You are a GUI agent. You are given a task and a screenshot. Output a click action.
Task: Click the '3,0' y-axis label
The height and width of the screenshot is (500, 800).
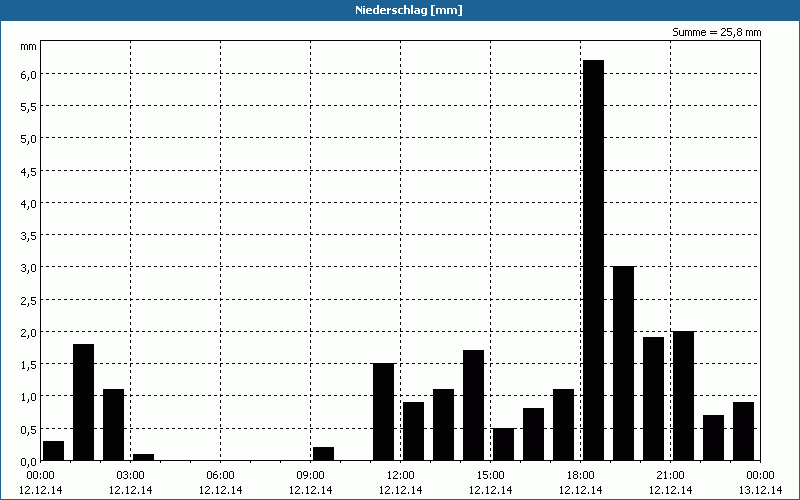[30, 268]
